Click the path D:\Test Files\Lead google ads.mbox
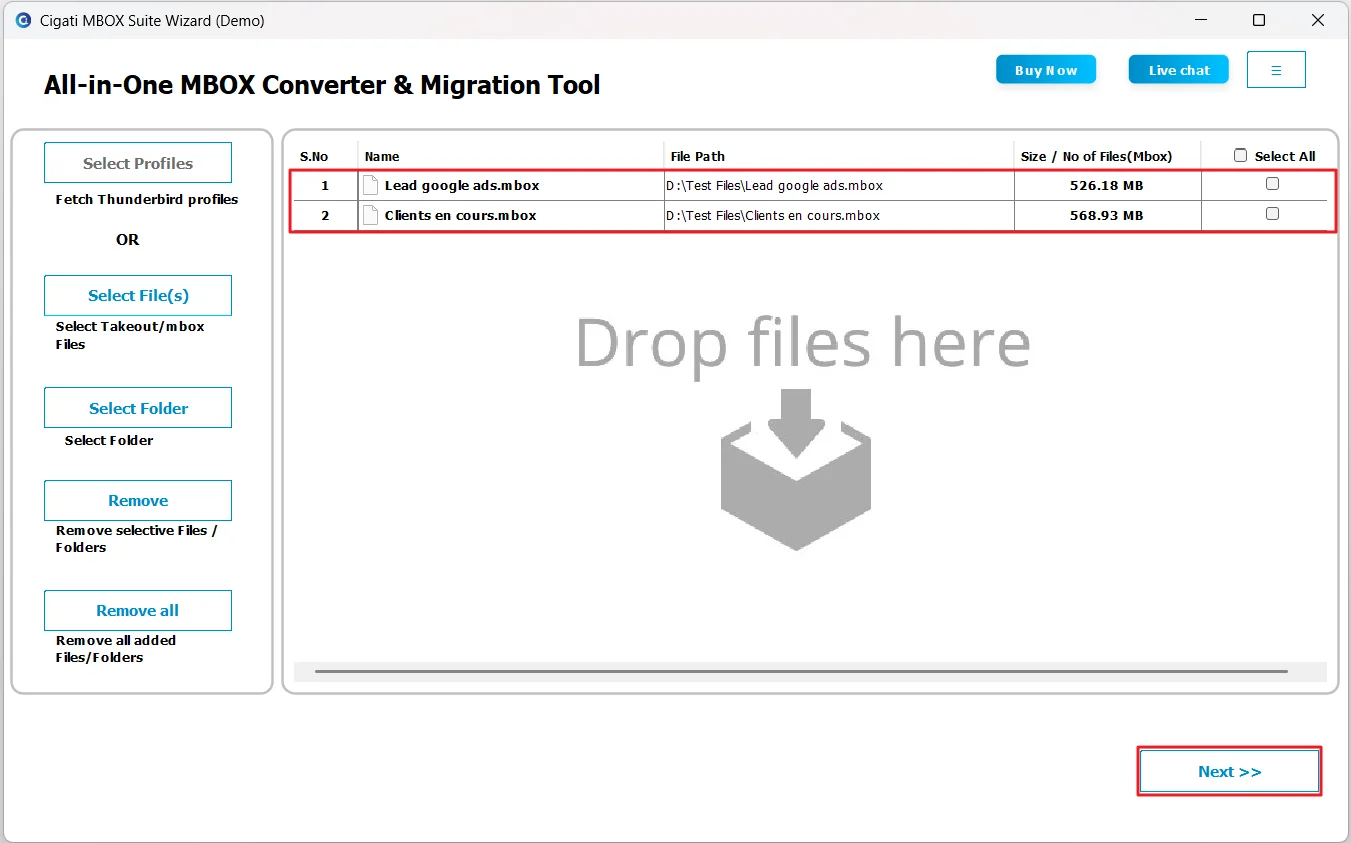Viewport: 1351px width, 843px height. point(775,185)
